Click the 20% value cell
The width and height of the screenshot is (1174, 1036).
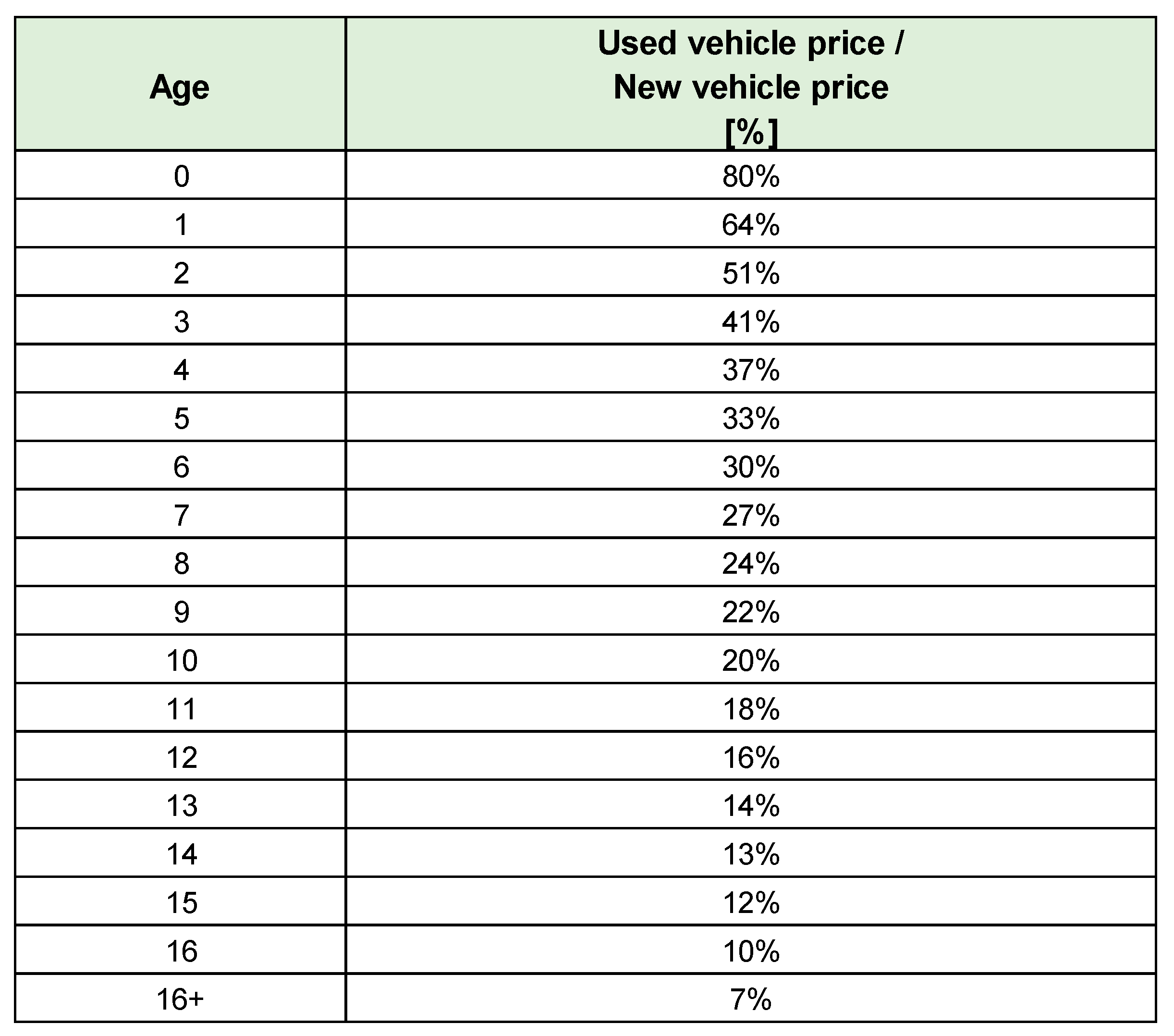751,661
